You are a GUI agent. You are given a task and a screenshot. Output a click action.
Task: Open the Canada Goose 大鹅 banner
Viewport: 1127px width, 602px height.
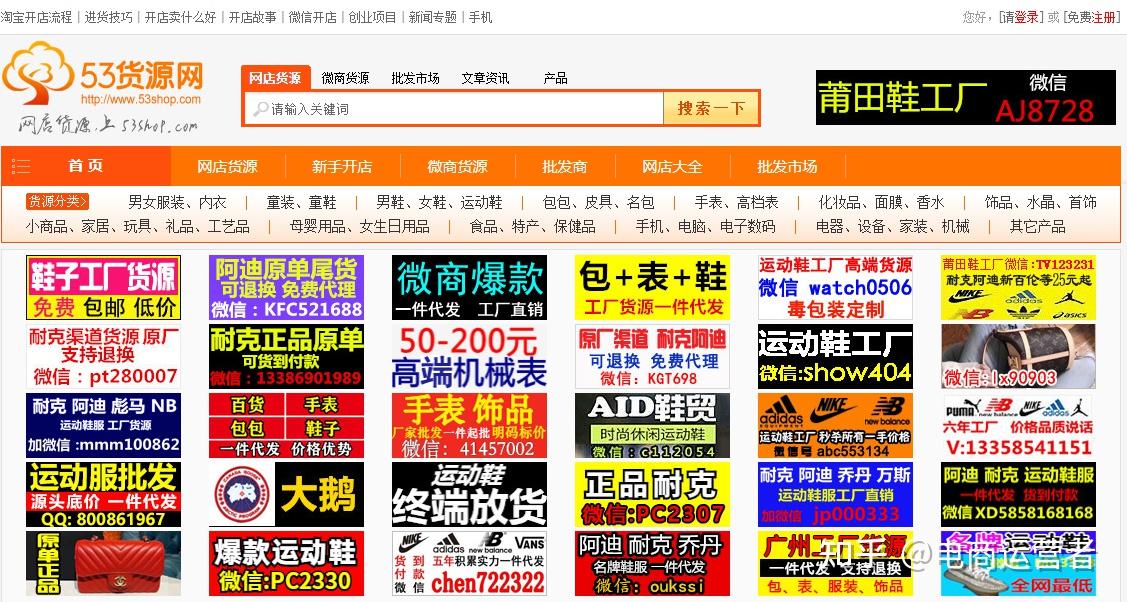tap(286, 494)
